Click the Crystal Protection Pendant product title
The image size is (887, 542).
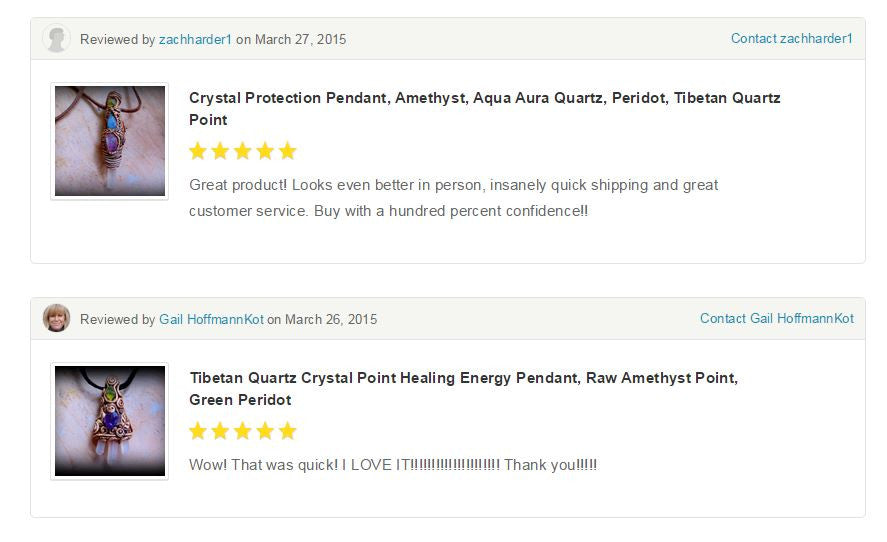pos(484,109)
